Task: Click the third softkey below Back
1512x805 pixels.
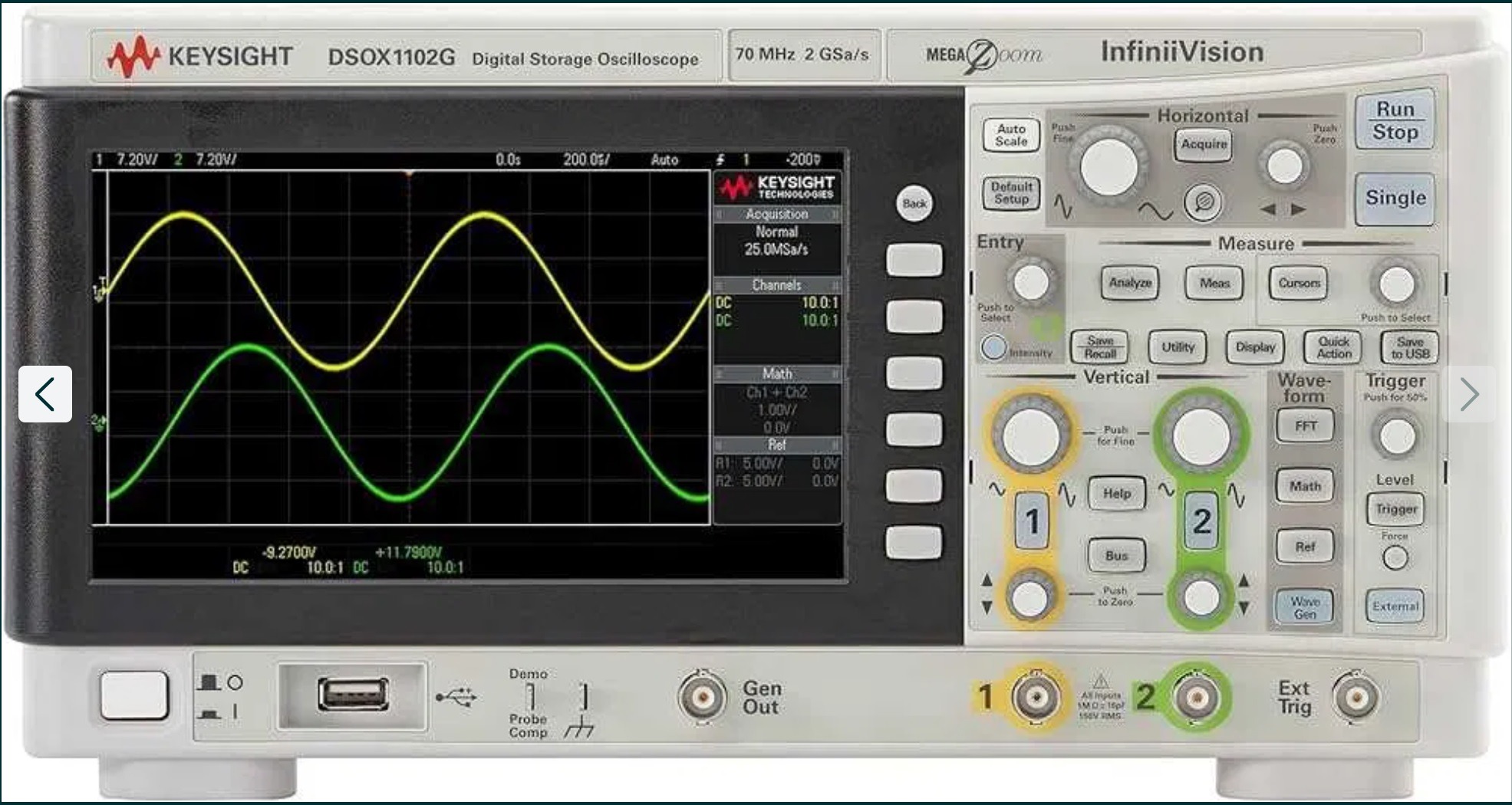Action: (x=914, y=373)
